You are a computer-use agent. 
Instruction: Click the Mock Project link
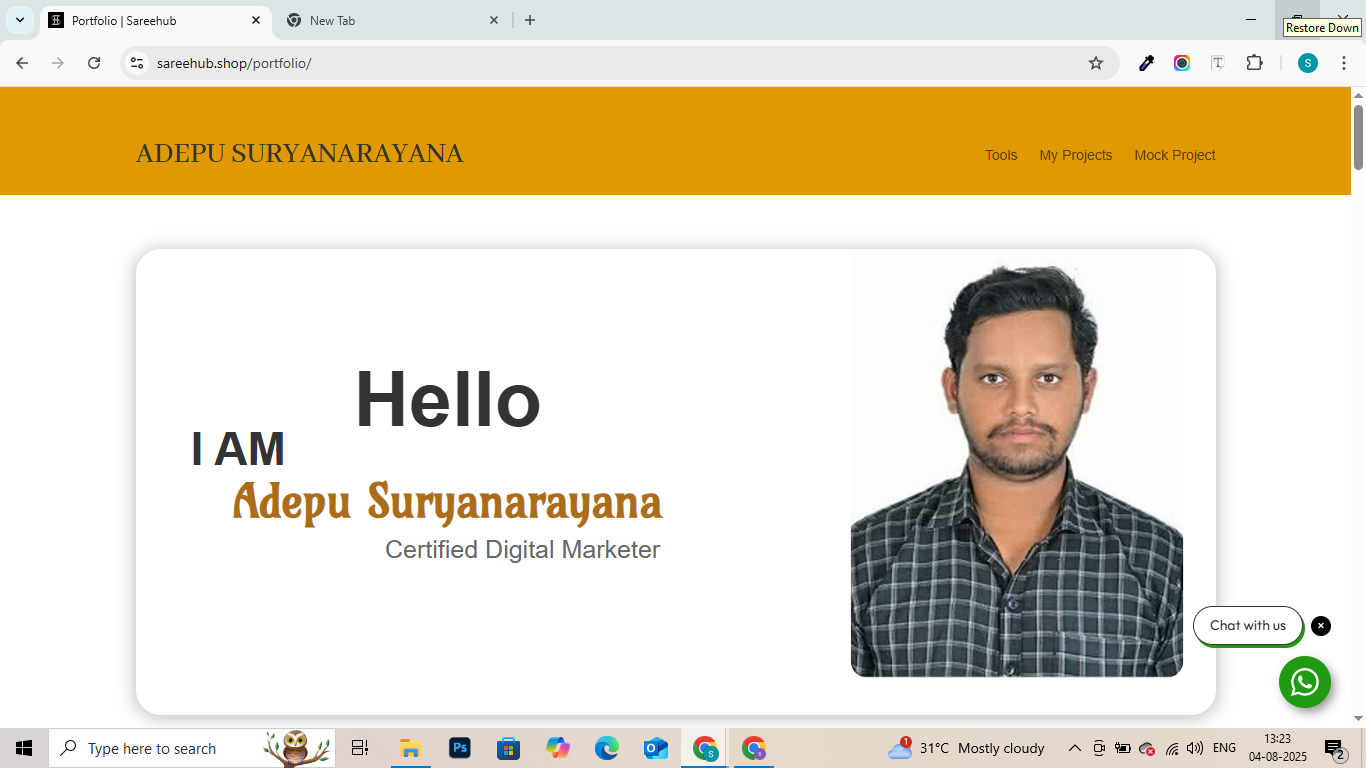coord(1174,155)
